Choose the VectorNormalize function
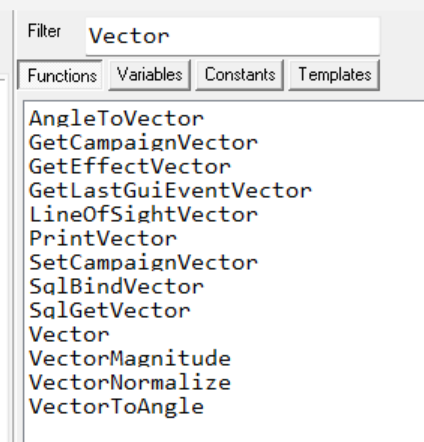The image size is (424, 442). click(x=130, y=382)
